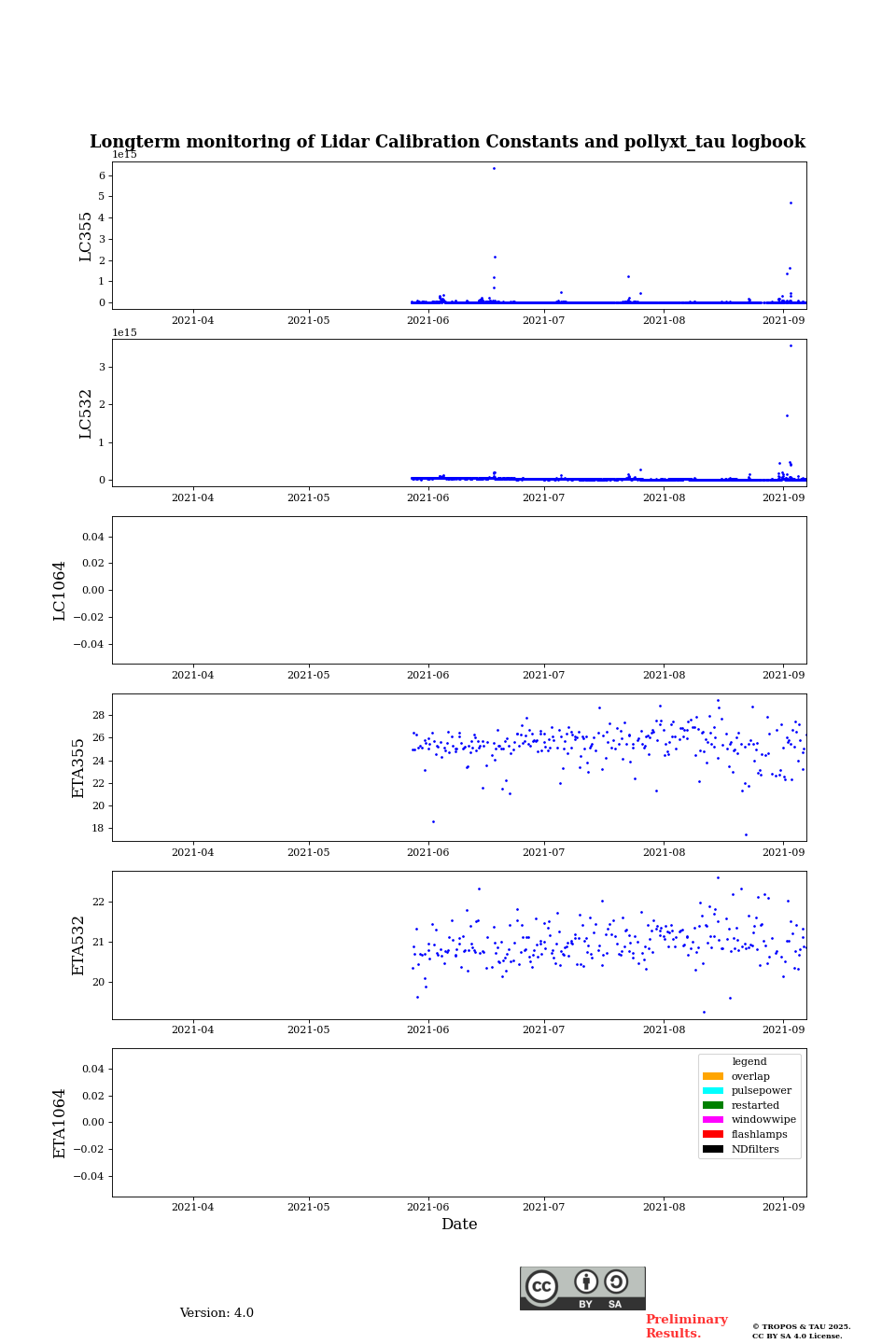Click the SA share-alike circular arrow icon

pos(616,1281)
